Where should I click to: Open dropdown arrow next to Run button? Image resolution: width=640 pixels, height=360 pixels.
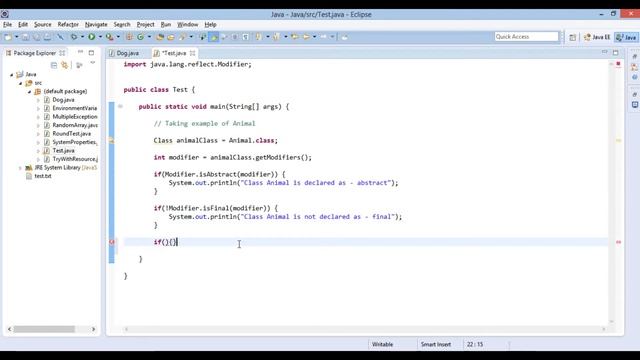click(x=100, y=37)
